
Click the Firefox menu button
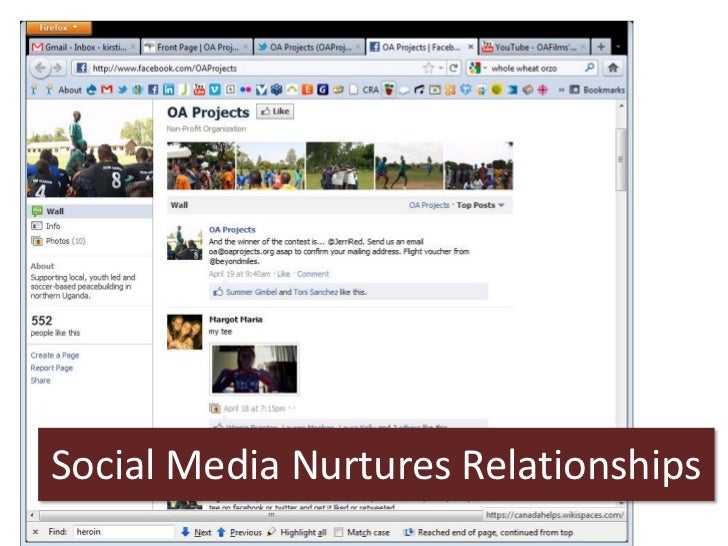click(x=59, y=28)
